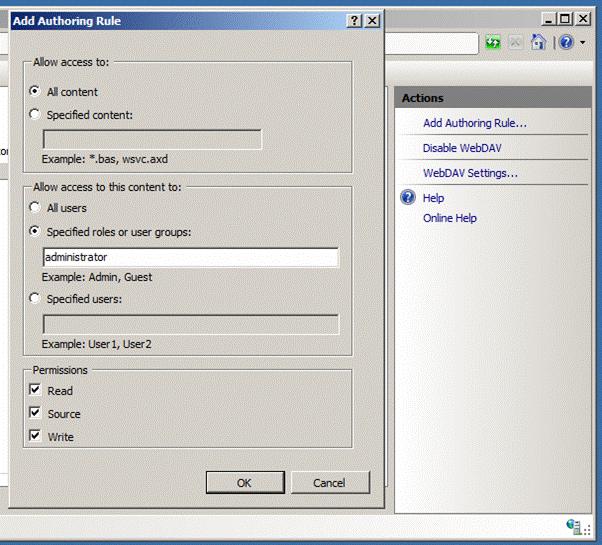The width and height of the screenshot is (602, 545).
Task: Click the address bar in IIS Manager
Action: tap(431, 43)
